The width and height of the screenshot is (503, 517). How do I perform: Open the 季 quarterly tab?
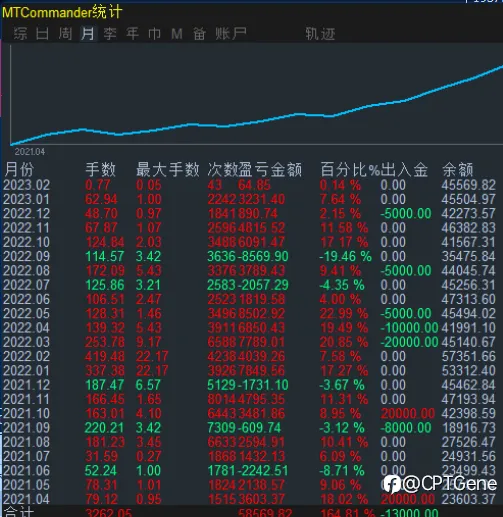point(110,34)
